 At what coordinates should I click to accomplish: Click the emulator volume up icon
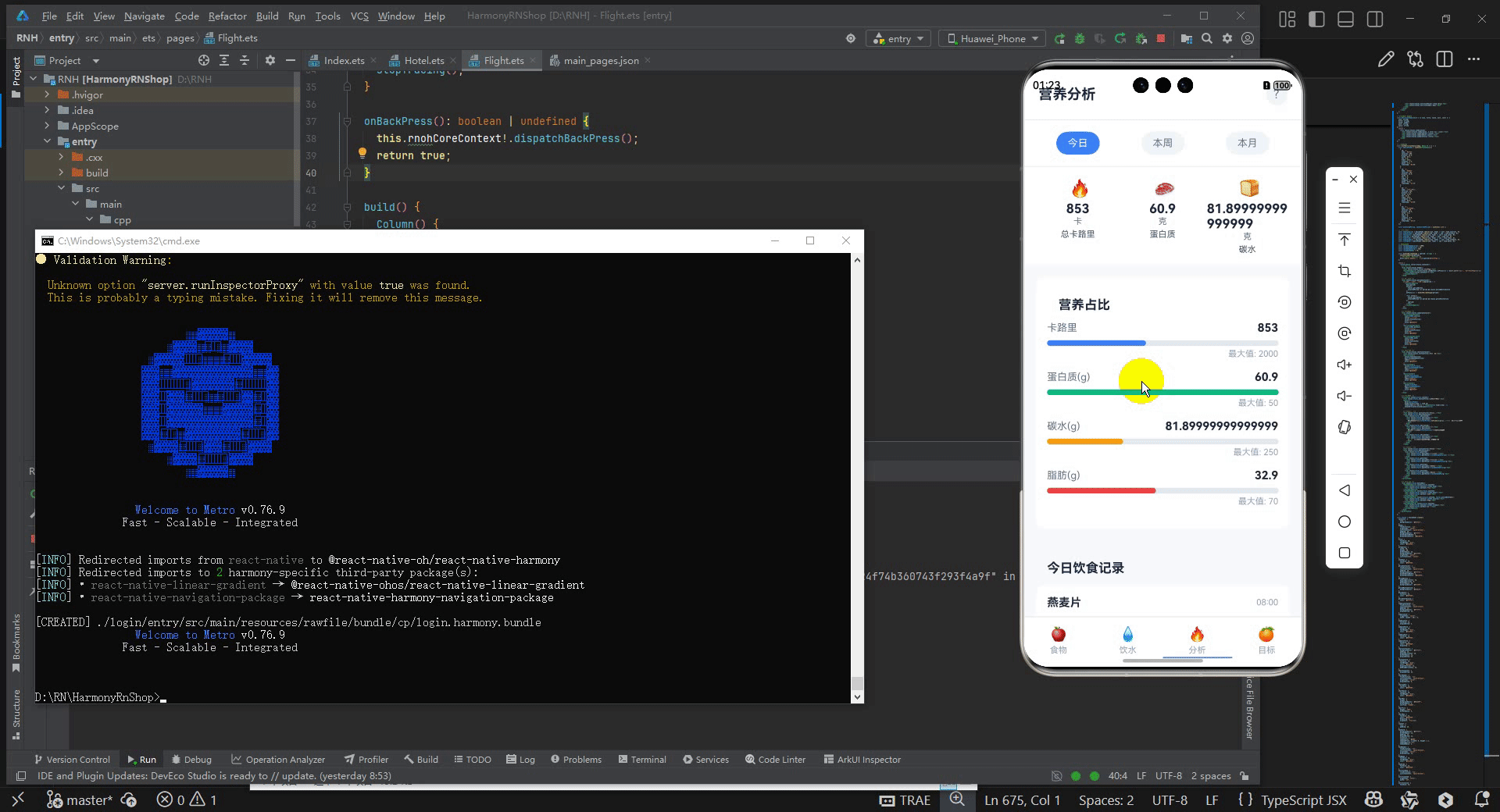pyautogui.click(x=1345, y=365)
